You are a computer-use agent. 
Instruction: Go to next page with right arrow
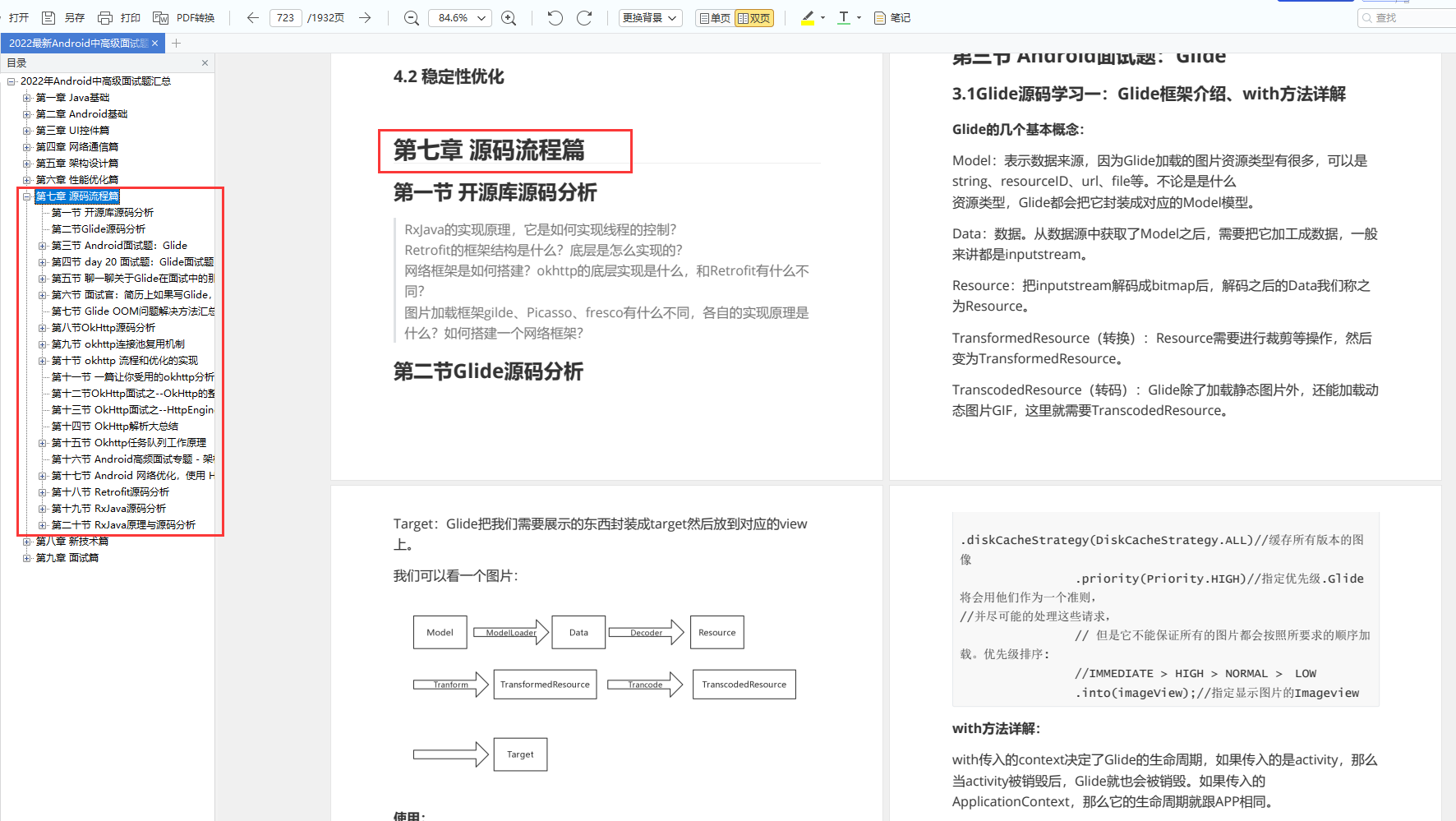click(x=365, y=18)
